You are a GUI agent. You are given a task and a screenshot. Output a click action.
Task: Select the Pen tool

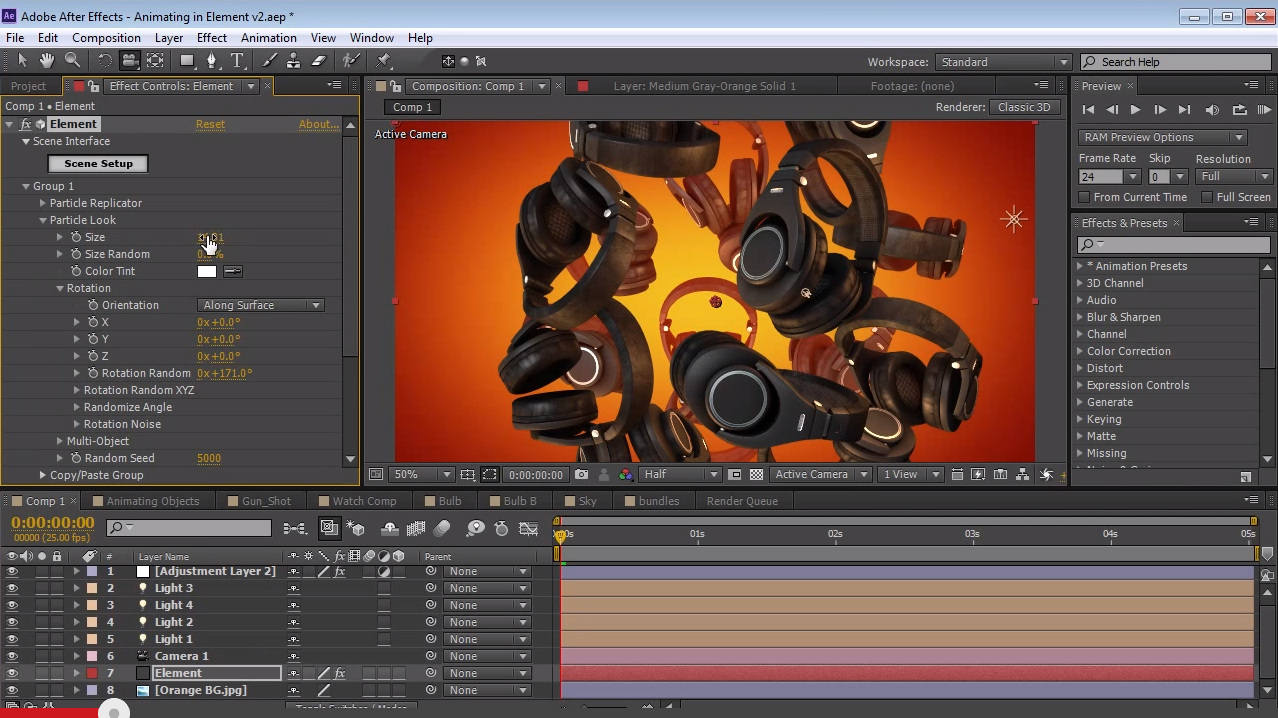pos(213,61)
